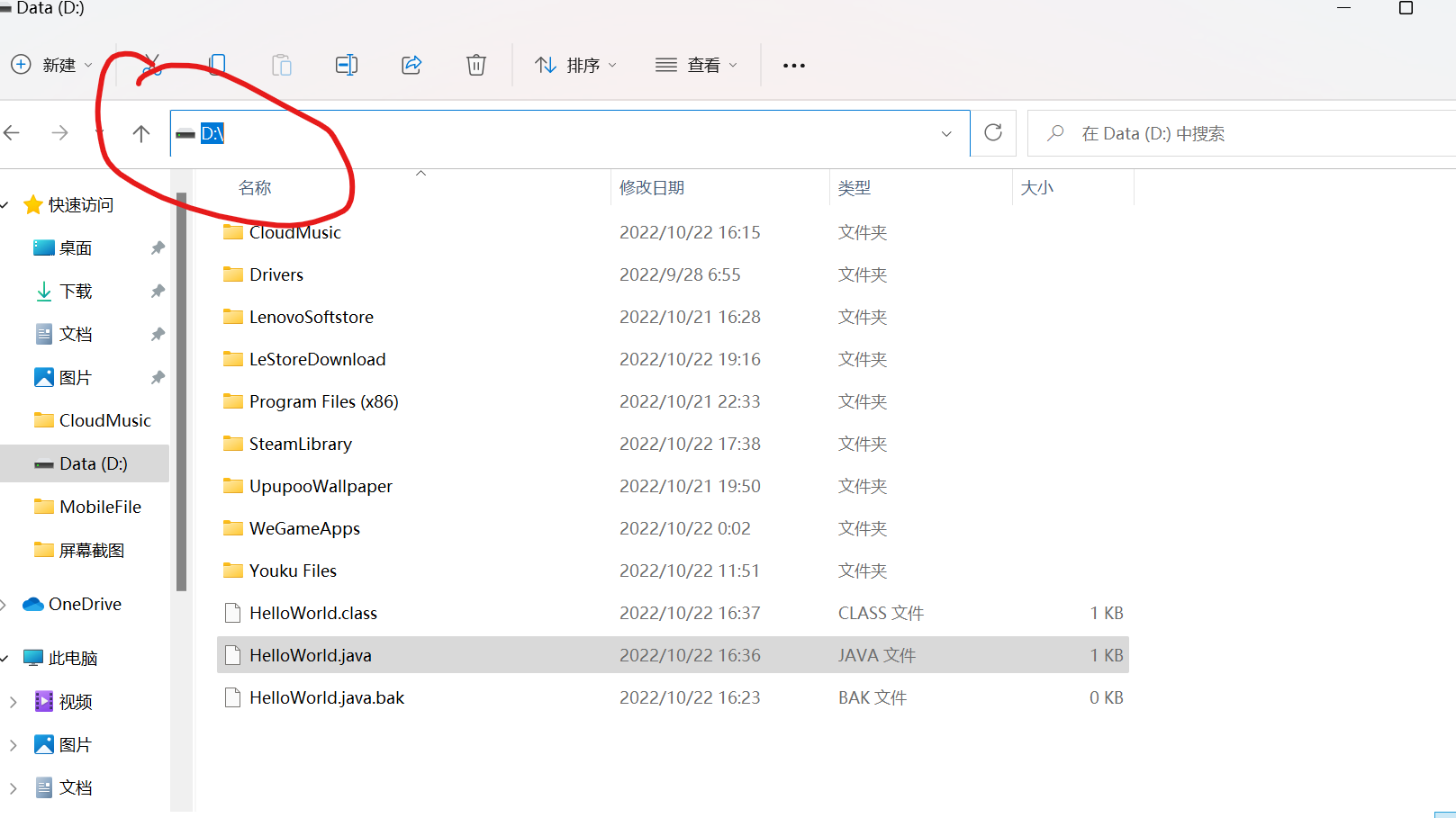Select the Program Files (x86) folder
The height and width of the screenshot is (818, 1456).
pos(673,401)
